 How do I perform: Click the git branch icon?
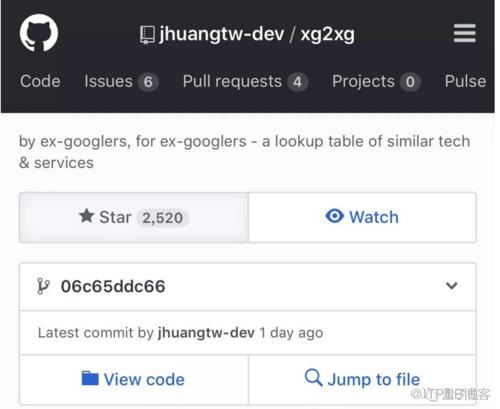[43, 286]
